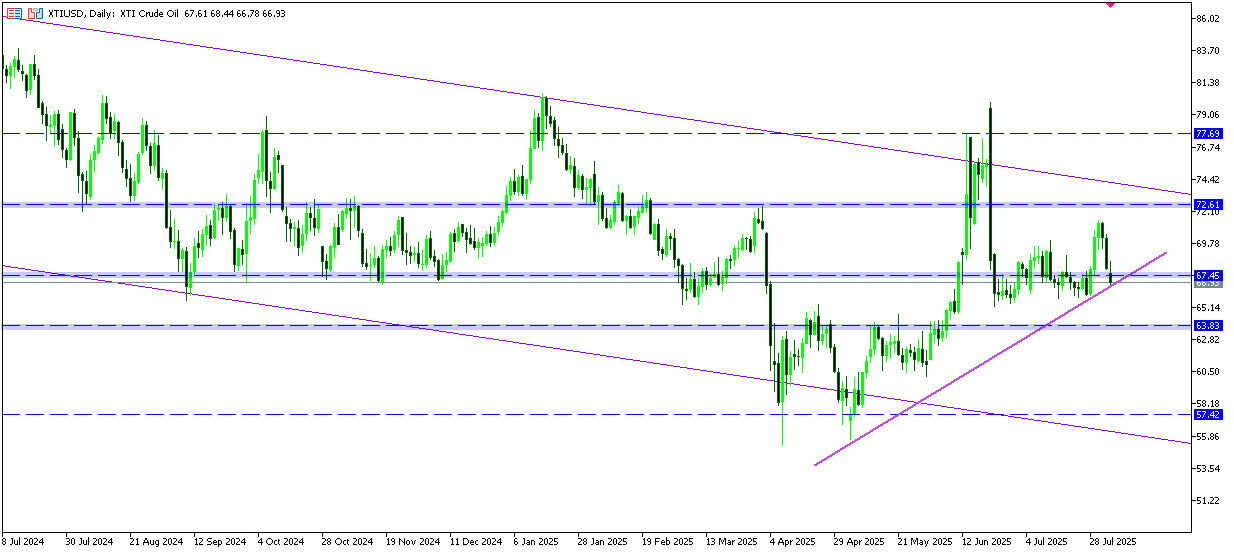Click the 63.83 price level label
Image resolution: width=1234 pixels, height=553 pixels.
pos(1208,325)
